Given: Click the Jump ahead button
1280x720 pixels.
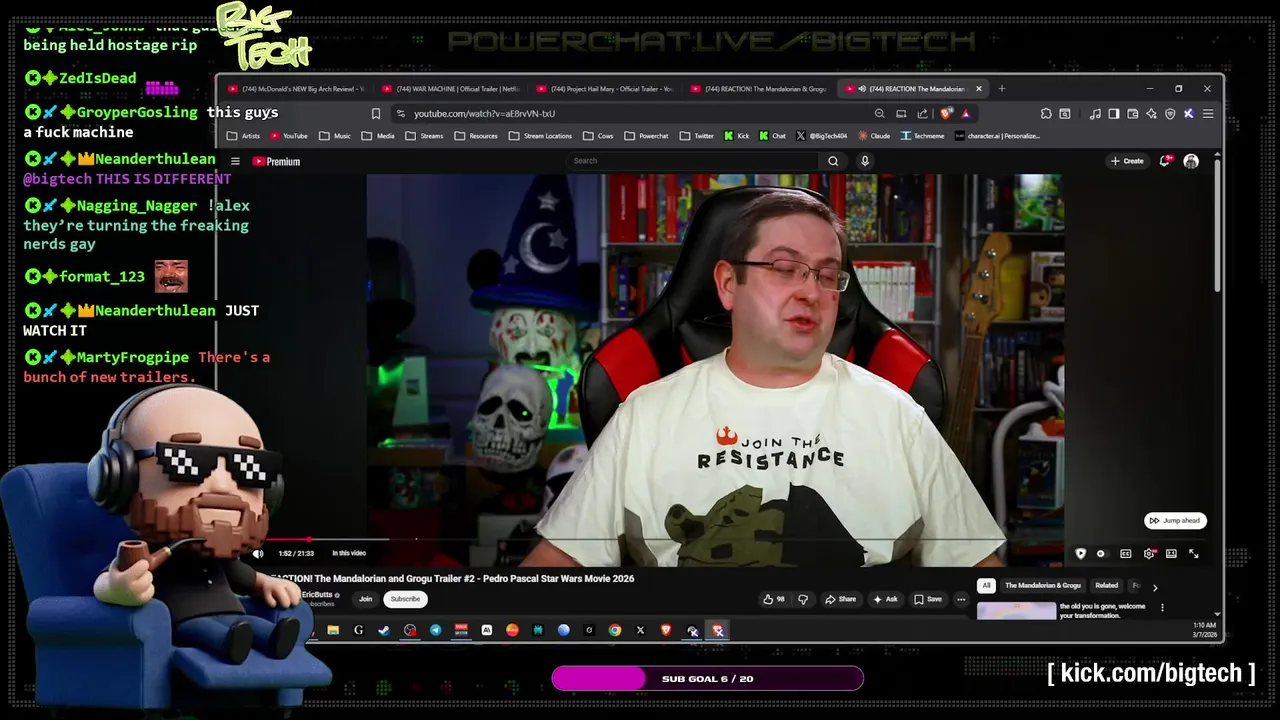Looking at the screenshot, I should coord(1175,520).
